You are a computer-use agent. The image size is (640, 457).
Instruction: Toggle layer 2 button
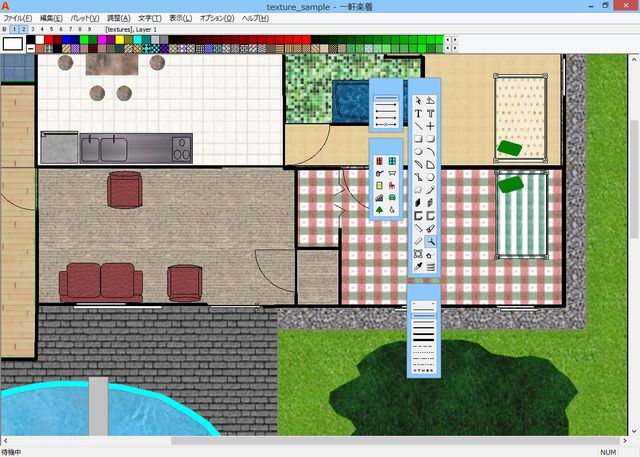[23, 29]
